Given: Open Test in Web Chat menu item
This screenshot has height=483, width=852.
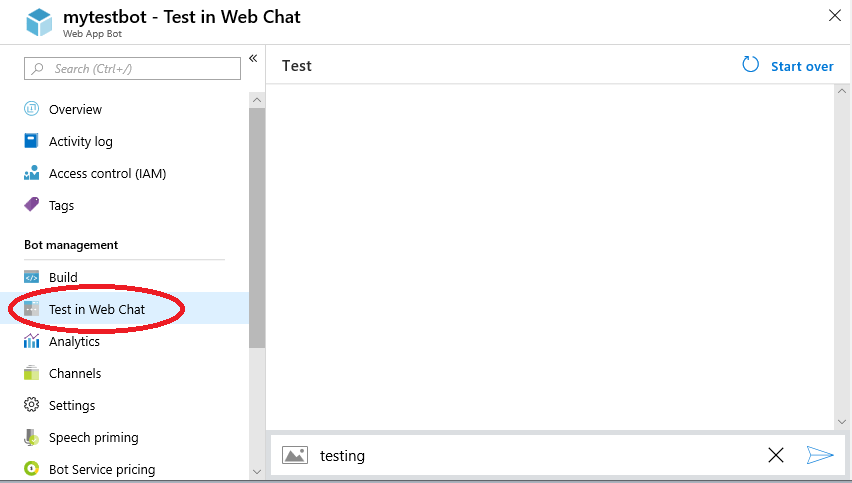Looking at the screenshot, I should pos(97,309).
